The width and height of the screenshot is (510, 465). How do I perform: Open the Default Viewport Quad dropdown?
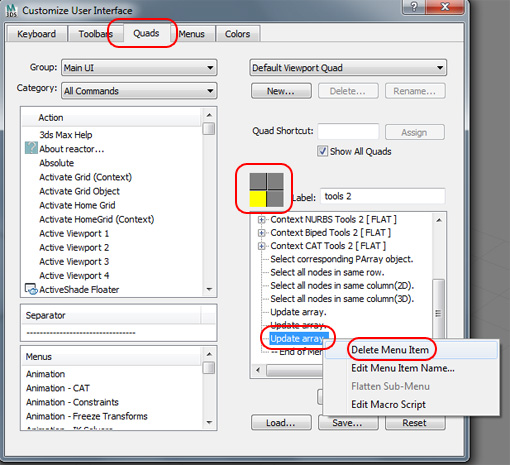coord(348,68)
